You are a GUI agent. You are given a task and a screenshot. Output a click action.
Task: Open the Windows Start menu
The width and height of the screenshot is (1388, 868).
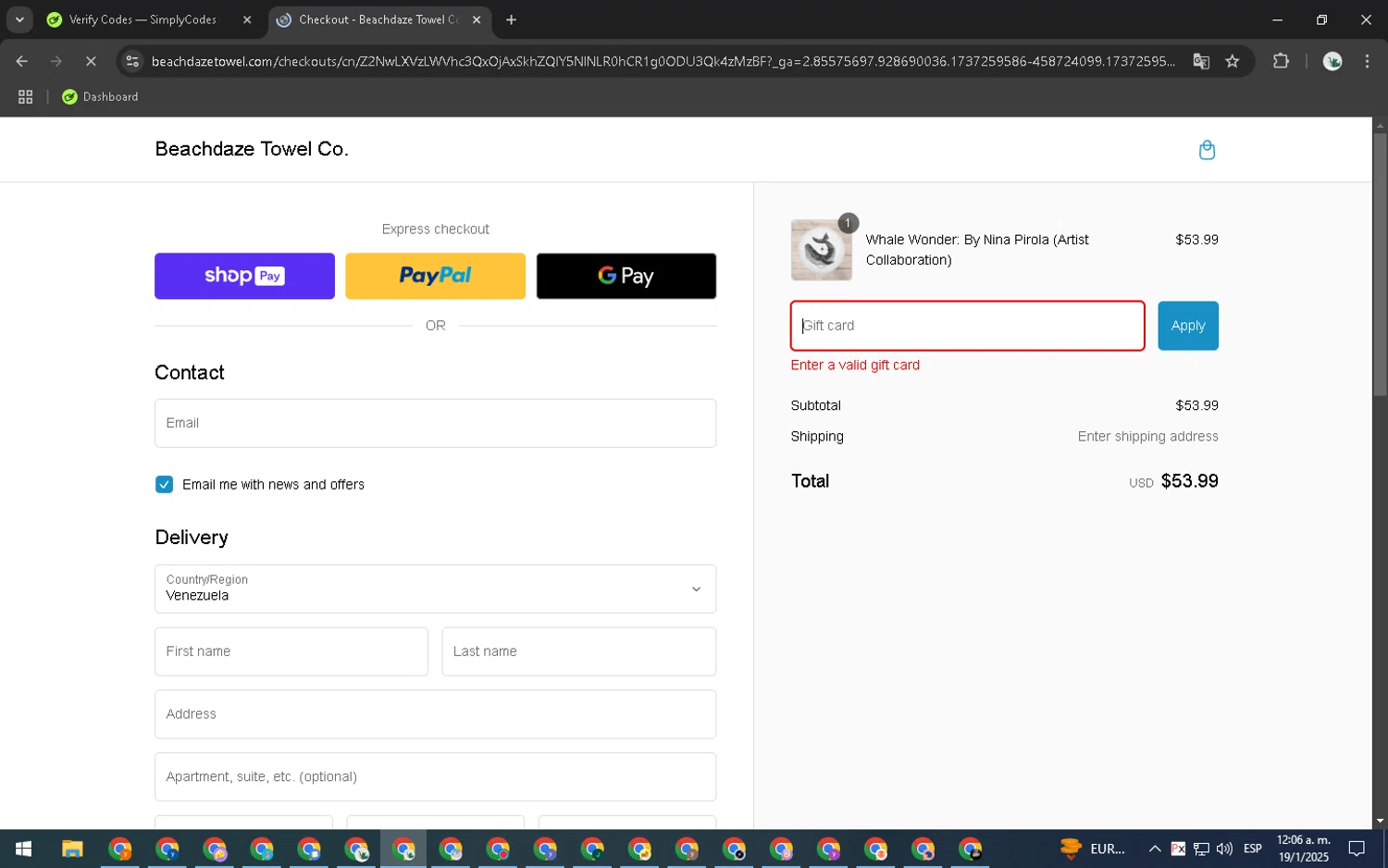coord(24,849)
